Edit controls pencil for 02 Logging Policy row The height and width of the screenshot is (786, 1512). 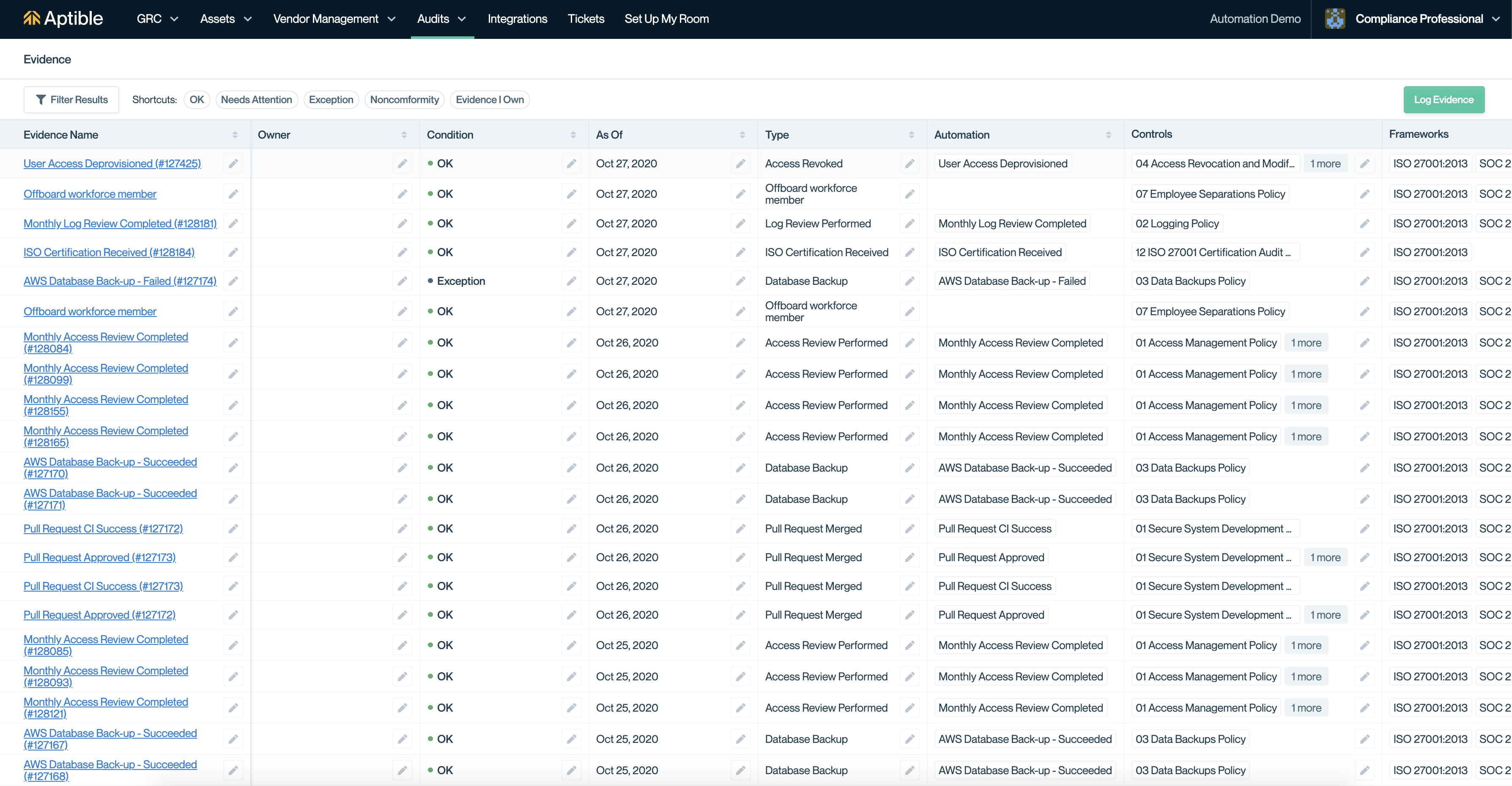[x=1364, y=224]
